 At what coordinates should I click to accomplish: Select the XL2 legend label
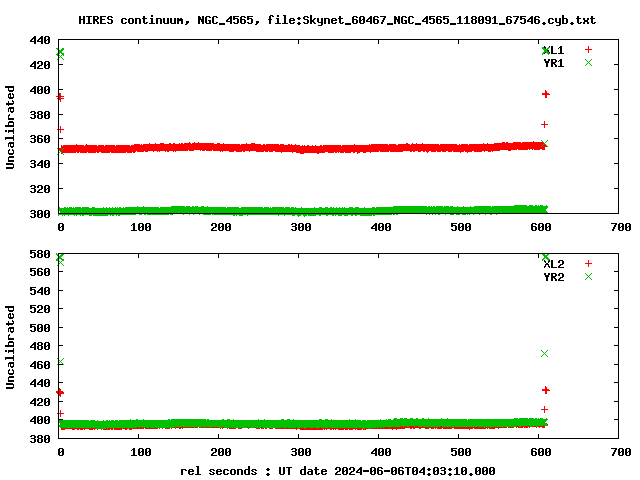(553, 264)
